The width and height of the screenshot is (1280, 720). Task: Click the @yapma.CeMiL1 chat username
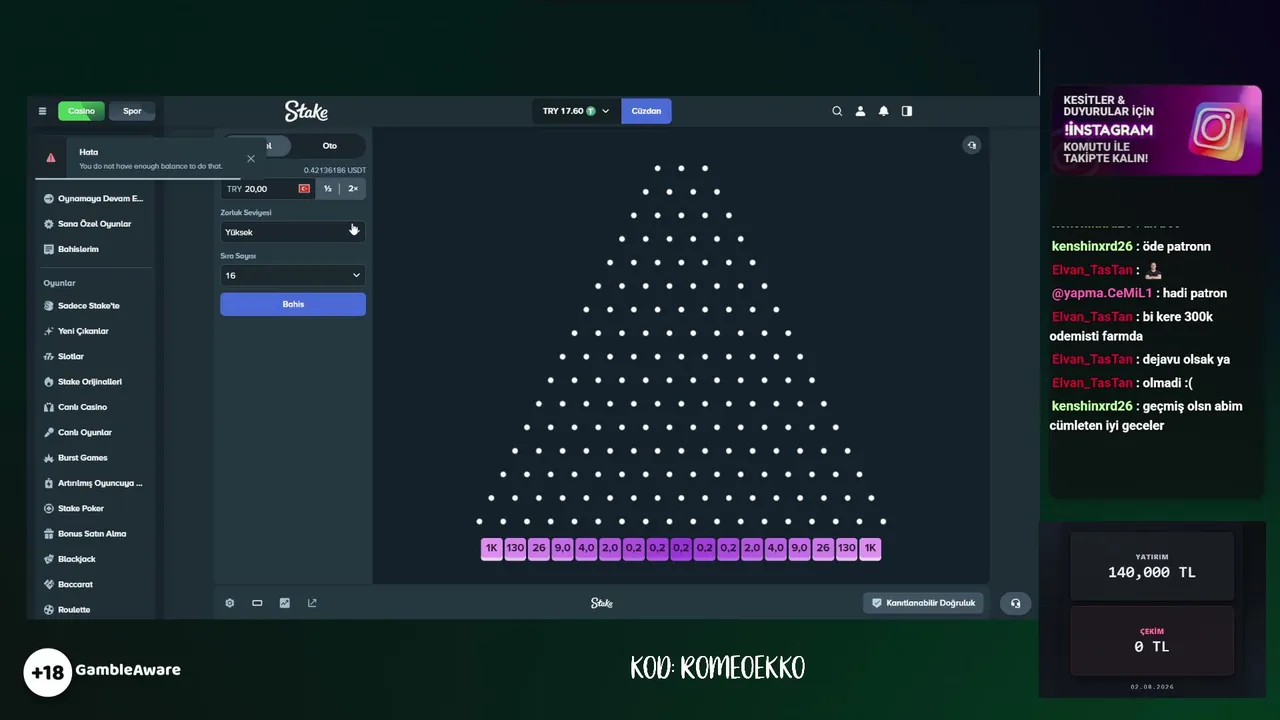click(x=1102, y=293)
